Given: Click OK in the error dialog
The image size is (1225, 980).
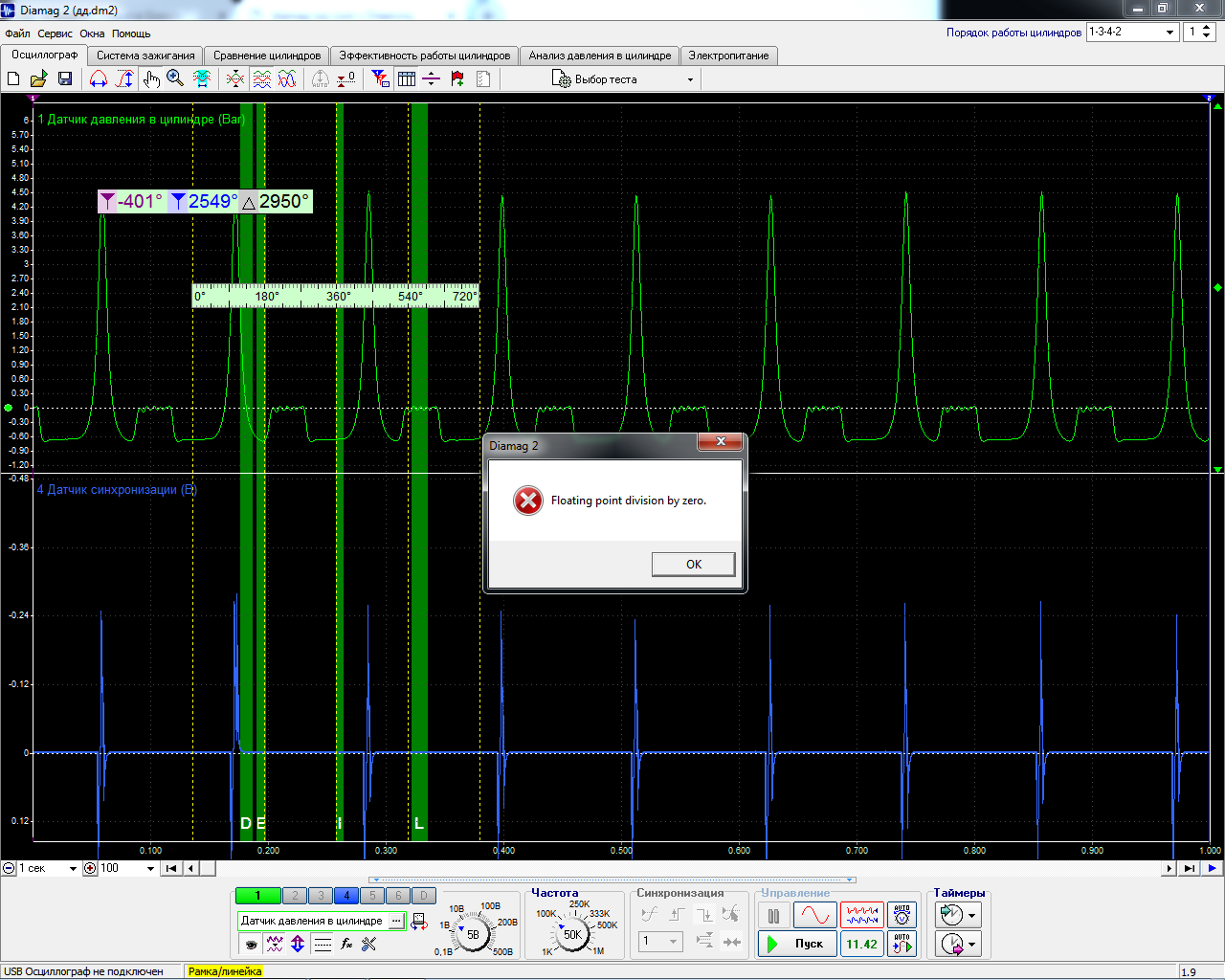Looking at the screenshot, I should pyautogui.click(x=694, y=565).
